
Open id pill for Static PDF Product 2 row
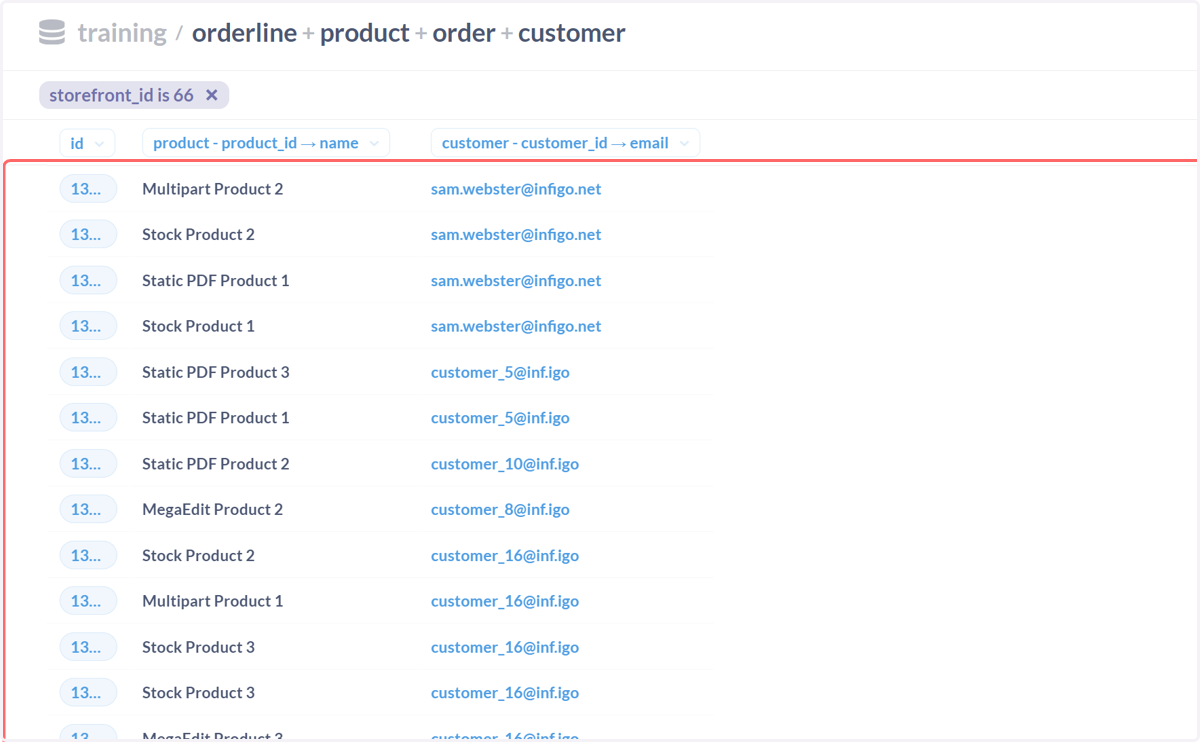[88, 464]
